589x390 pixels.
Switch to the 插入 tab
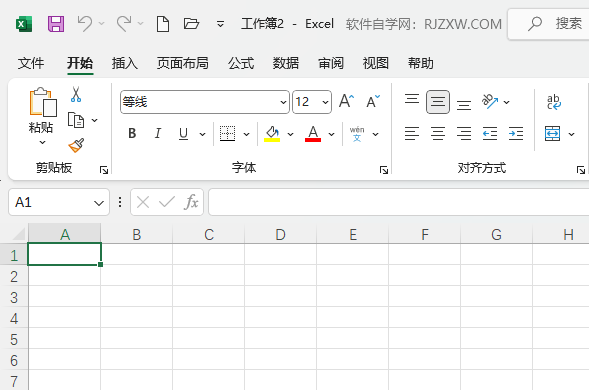pyautogui.click(x=125, y=63)
